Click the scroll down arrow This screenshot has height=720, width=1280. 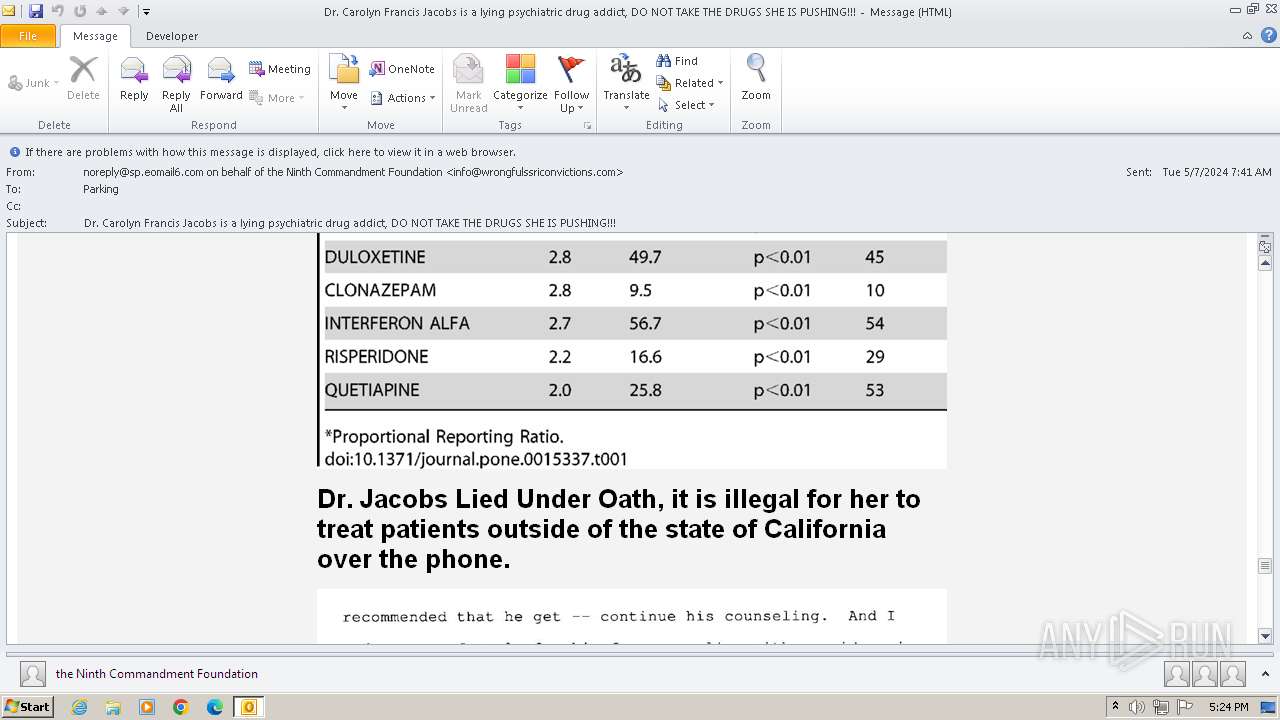tap(1265, 635)
